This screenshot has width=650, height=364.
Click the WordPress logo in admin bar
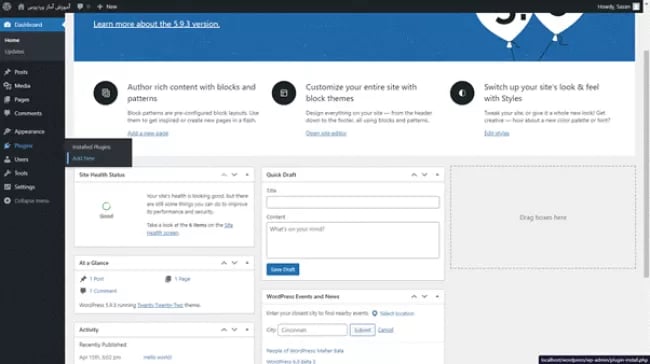click(x=7, y=7)
